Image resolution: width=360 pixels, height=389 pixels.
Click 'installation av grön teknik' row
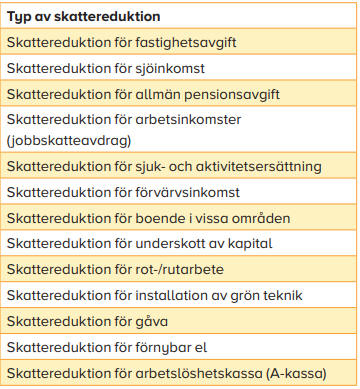pyautogui.click(x=179, y=295)
